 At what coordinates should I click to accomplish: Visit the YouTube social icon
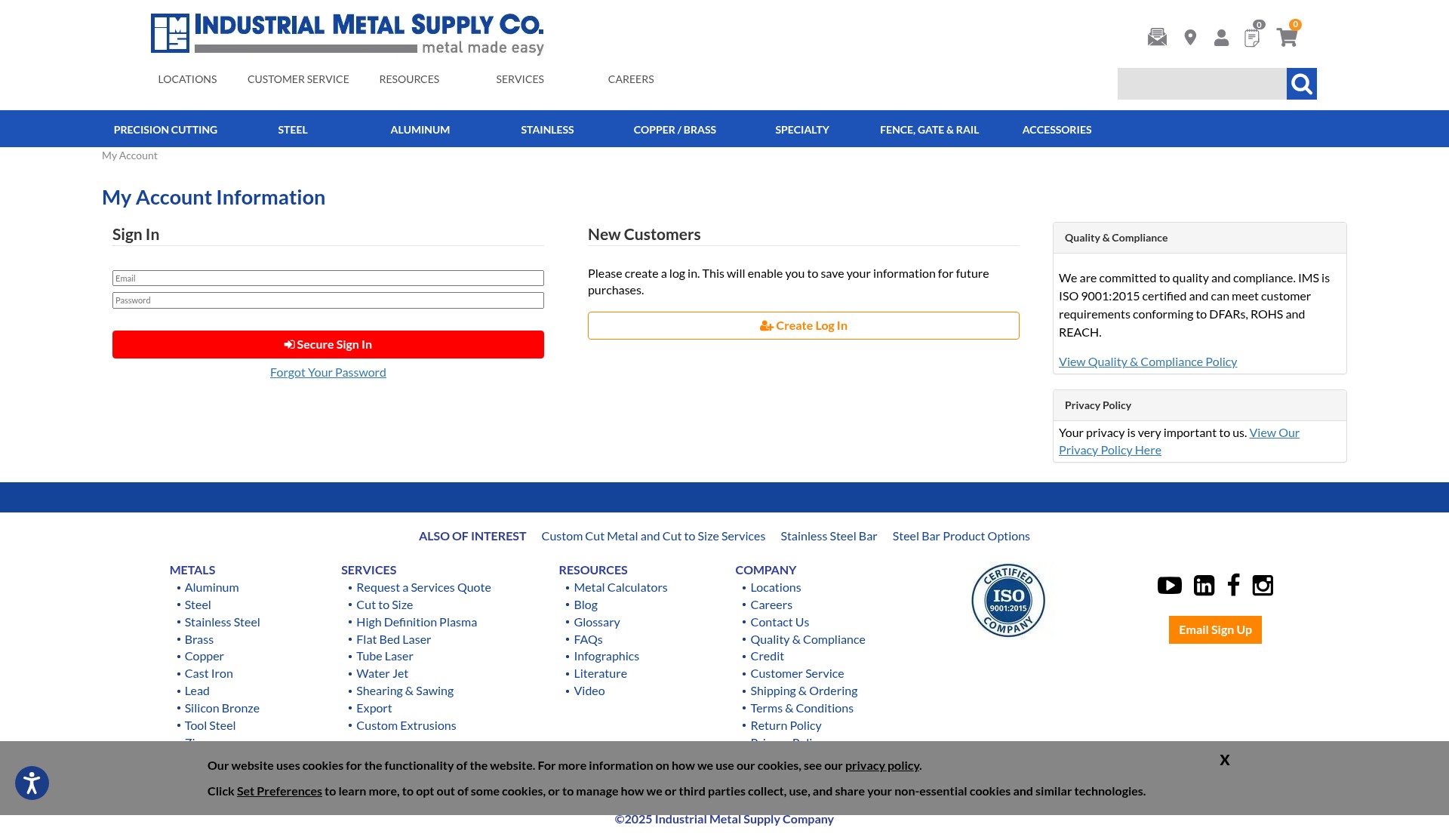coord(1170,586)
